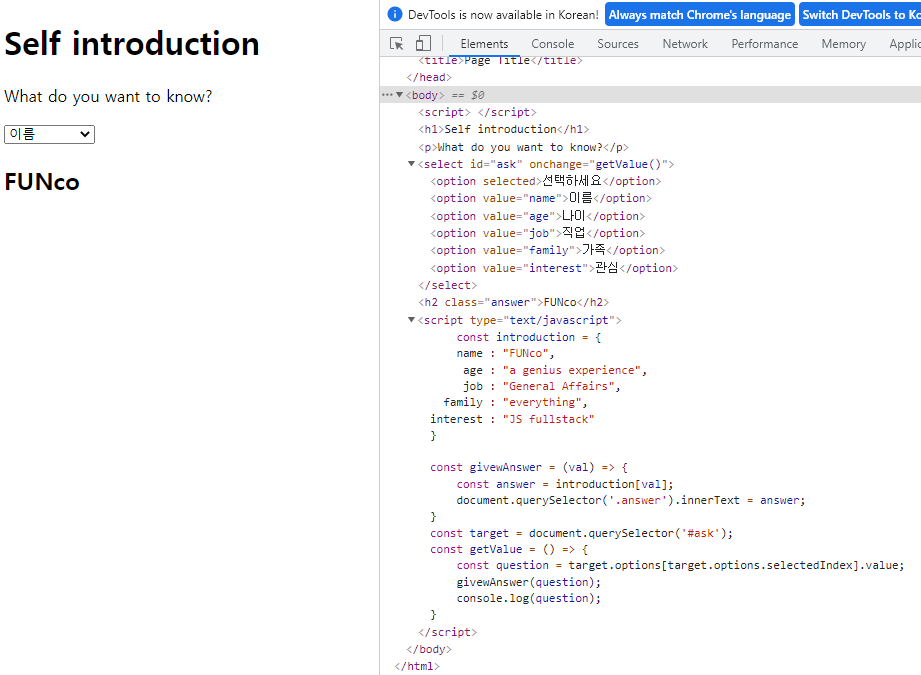921x675 pixels.
Task: Select the h2 class="answer" node
Action: click(x=513, y=302)
